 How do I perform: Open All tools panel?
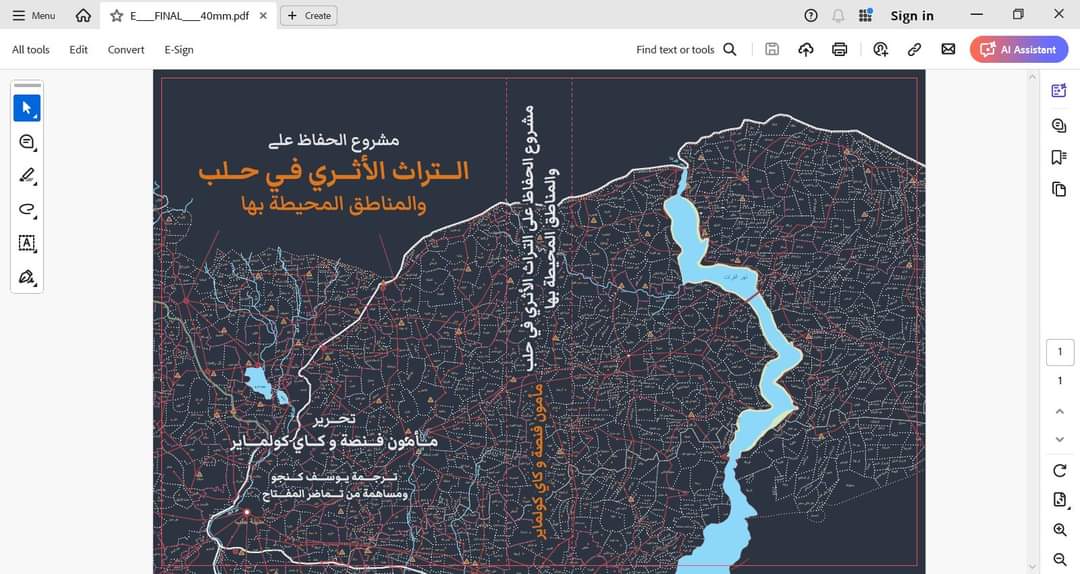point(31,50)
